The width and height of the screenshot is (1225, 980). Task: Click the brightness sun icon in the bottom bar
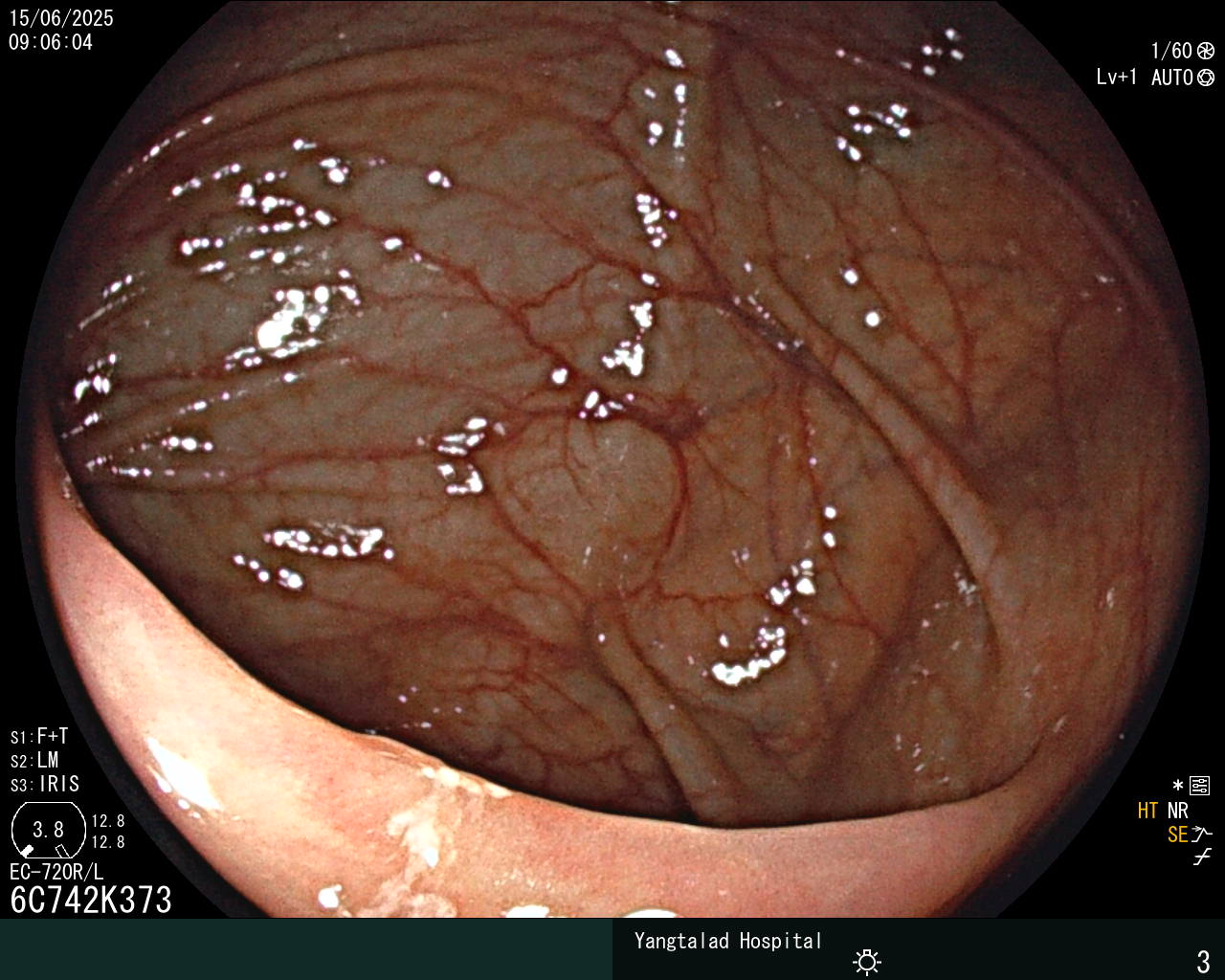[x=867, y=962]
